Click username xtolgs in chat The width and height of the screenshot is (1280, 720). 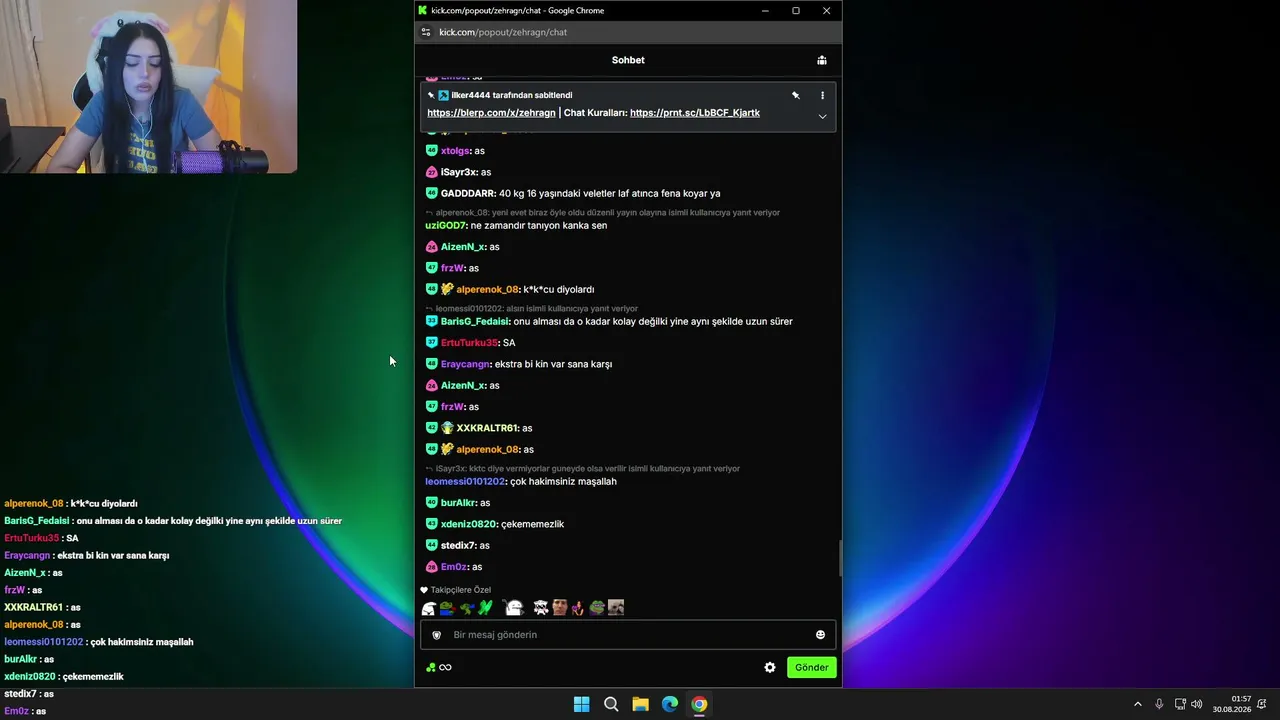[x=455, y=151]
